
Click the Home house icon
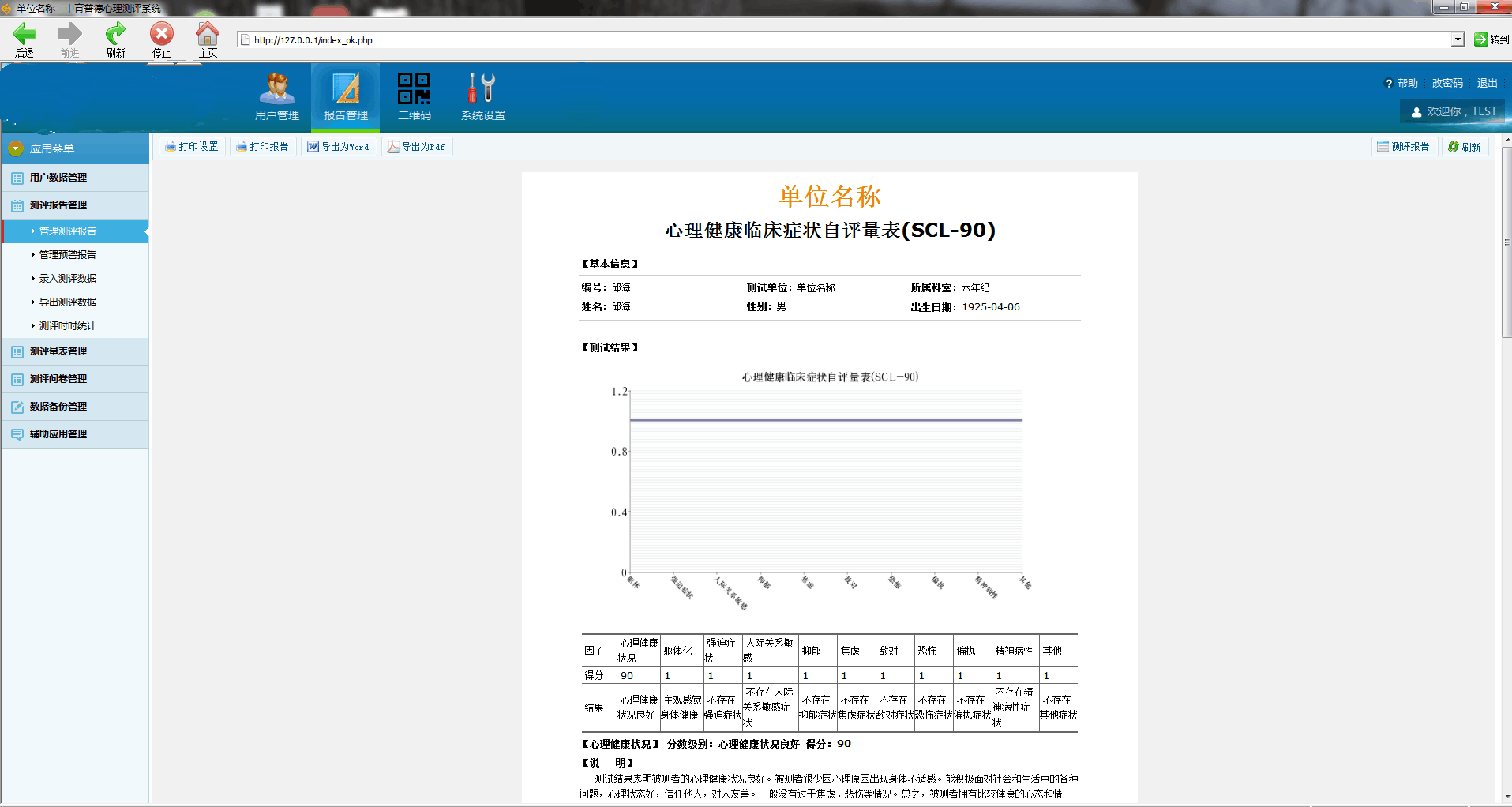tap(208, 34)
